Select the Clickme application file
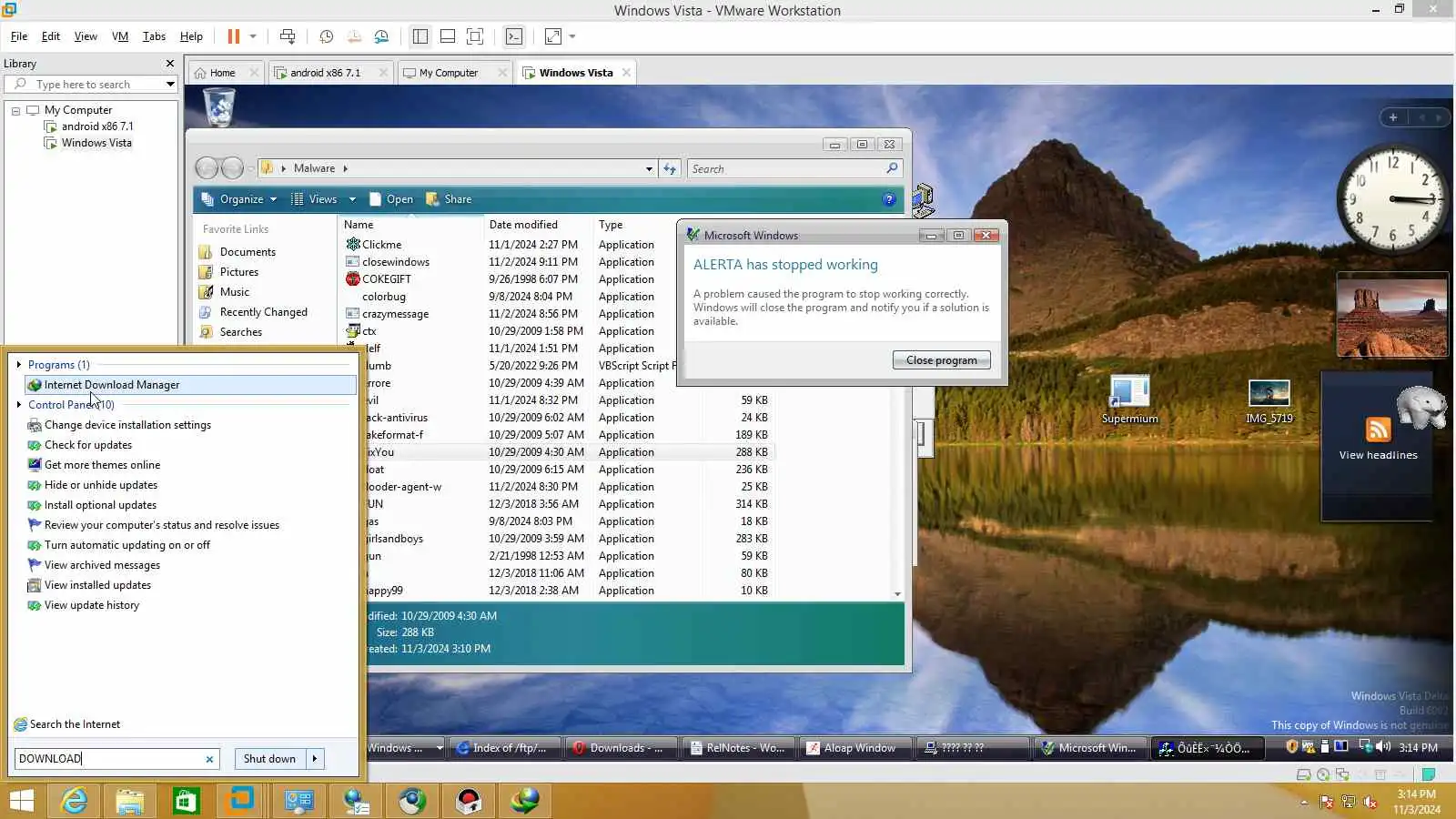Image resolution: width=1456 pixels, height=819 pixels. (381, 245)
